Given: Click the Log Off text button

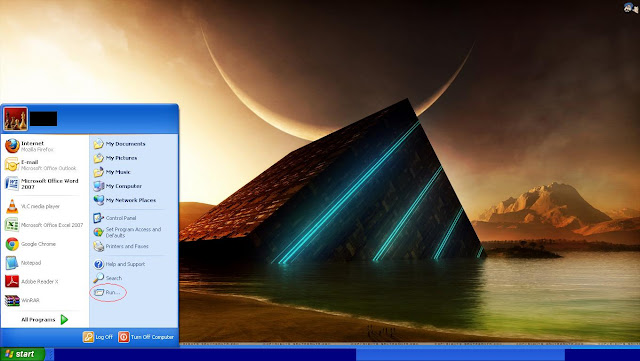Looking at the screenshot, I should coord(104,337).
